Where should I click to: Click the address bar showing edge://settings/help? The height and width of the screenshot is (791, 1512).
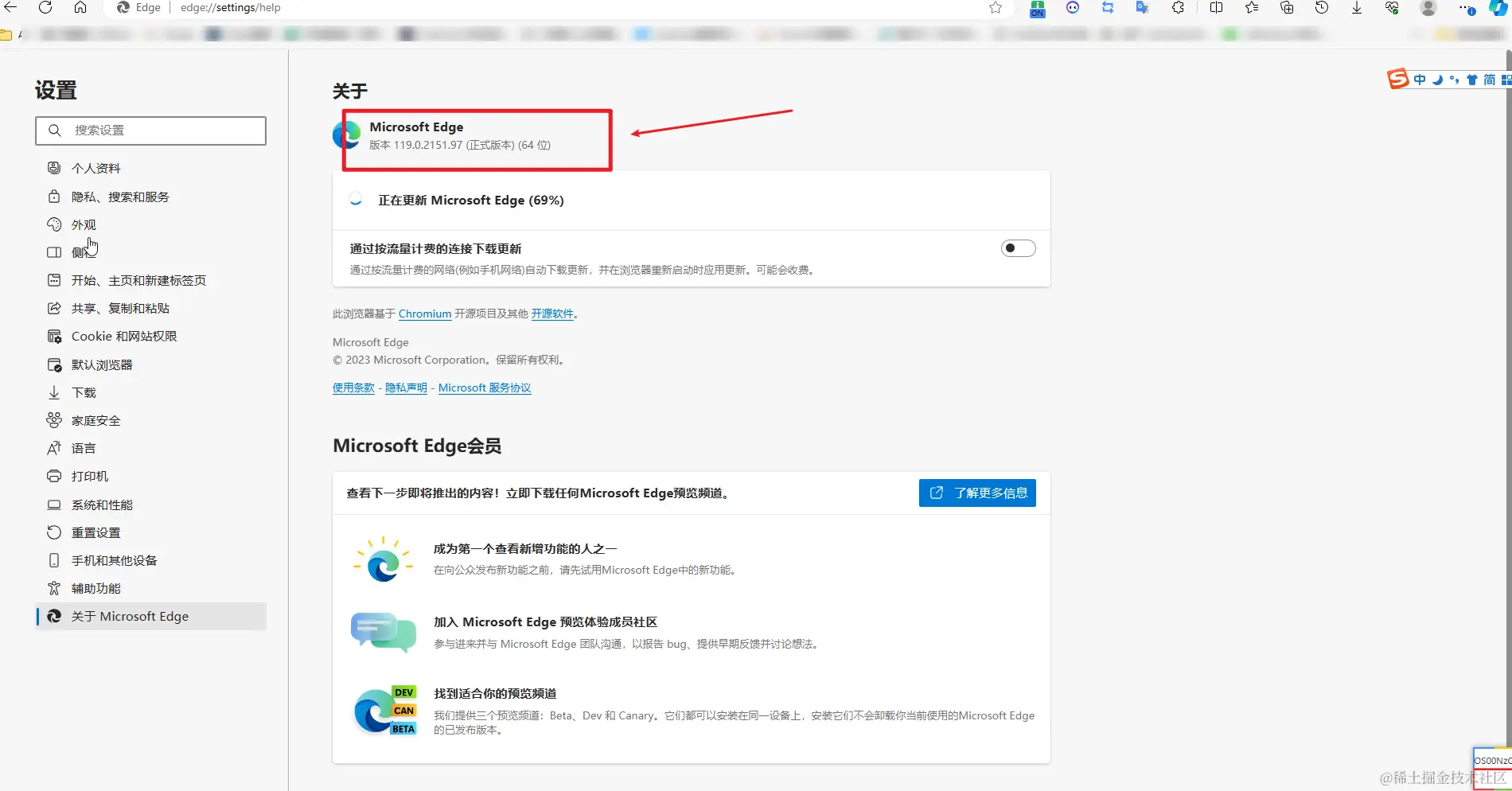pos(231,7)
